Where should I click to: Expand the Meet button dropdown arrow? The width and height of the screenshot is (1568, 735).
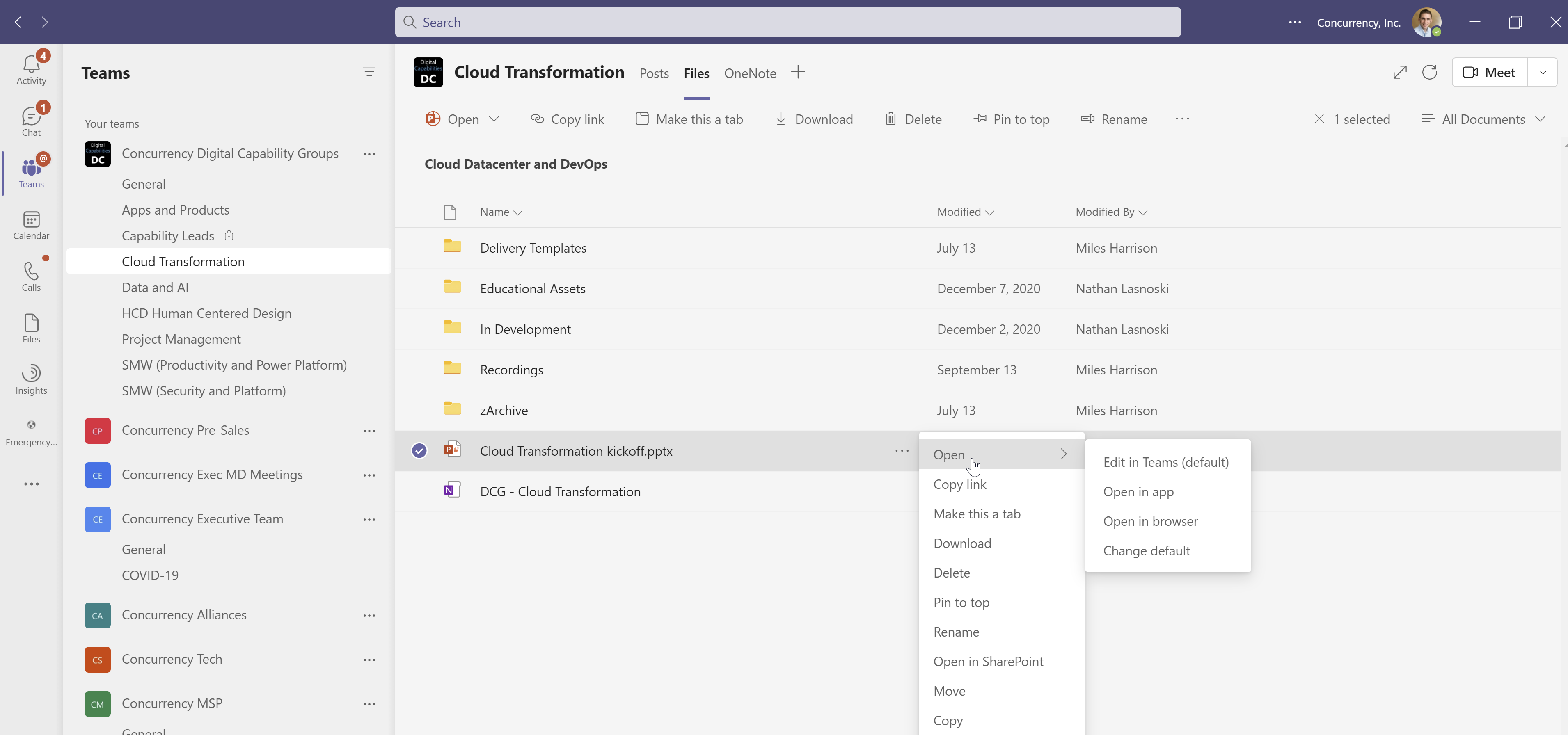pyautogui.click(x=1543, y=73)
